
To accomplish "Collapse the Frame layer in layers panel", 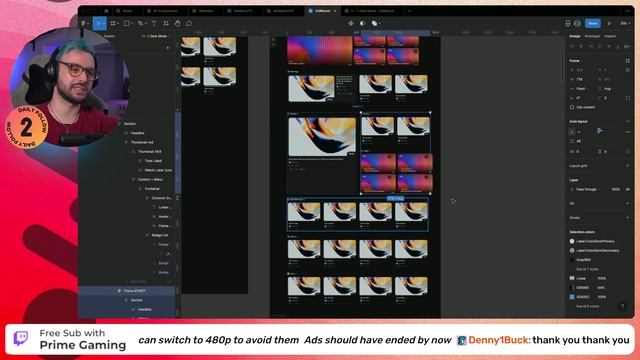I will coord(119,291).
